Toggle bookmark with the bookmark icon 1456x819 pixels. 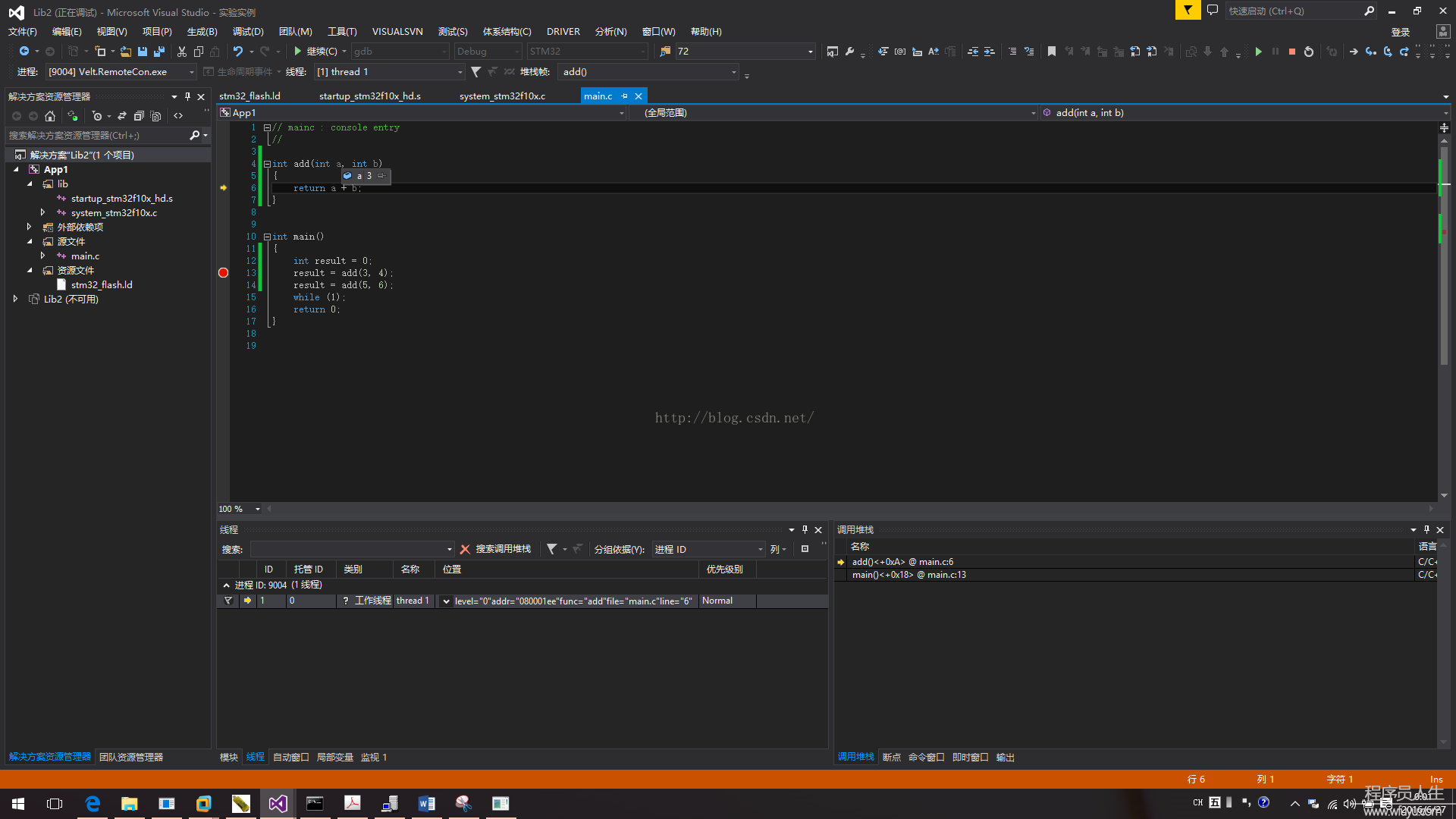click(1052, 52)
